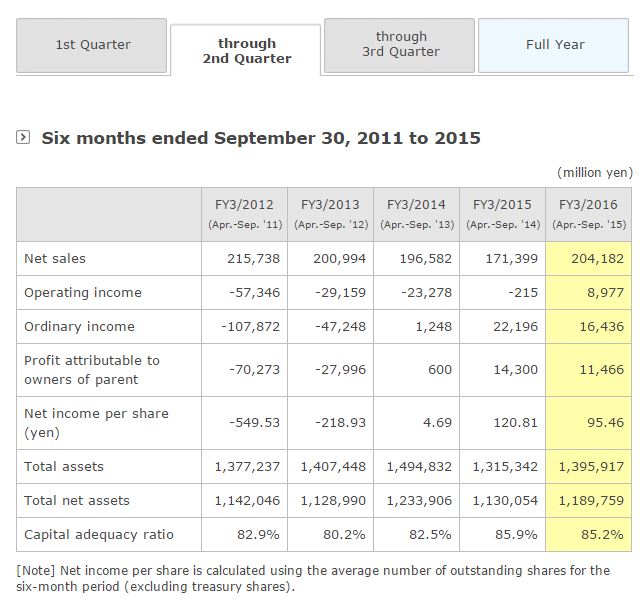Click the Total net assets row label
This screenshot has width=641, height=604.
click(77, 500)
